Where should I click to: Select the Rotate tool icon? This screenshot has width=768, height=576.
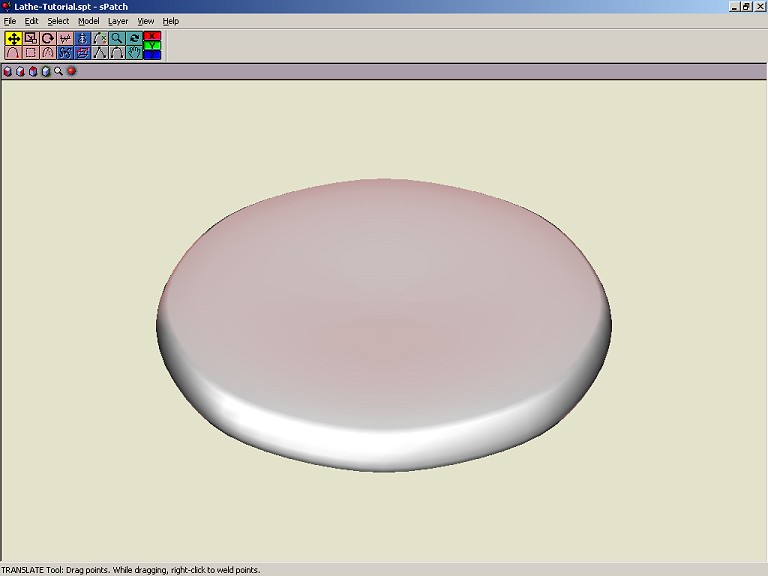[48, 38]
